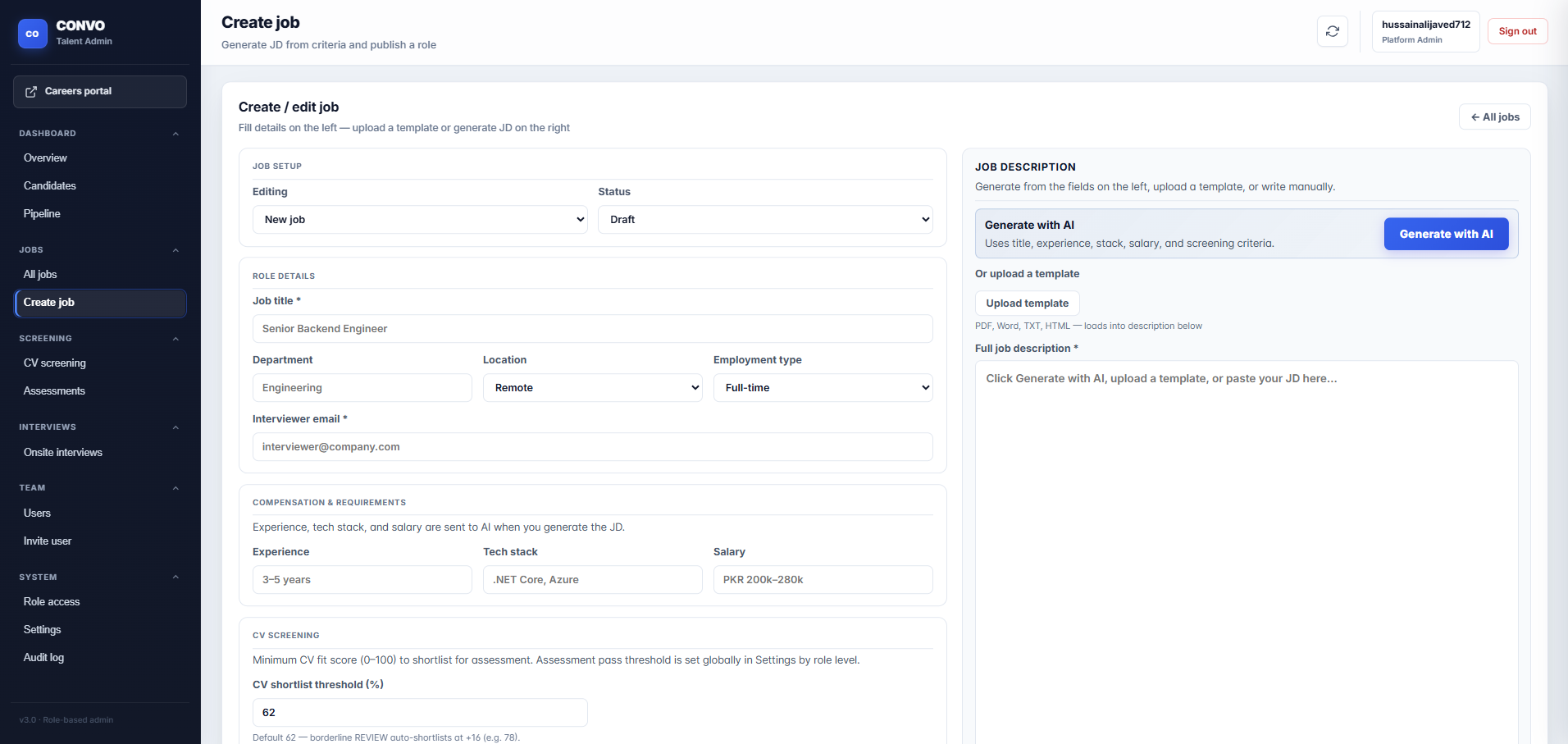
Task: Click the 'JOB DESCRIPTION' panel heading
Action: click(x=1025, y=167)
